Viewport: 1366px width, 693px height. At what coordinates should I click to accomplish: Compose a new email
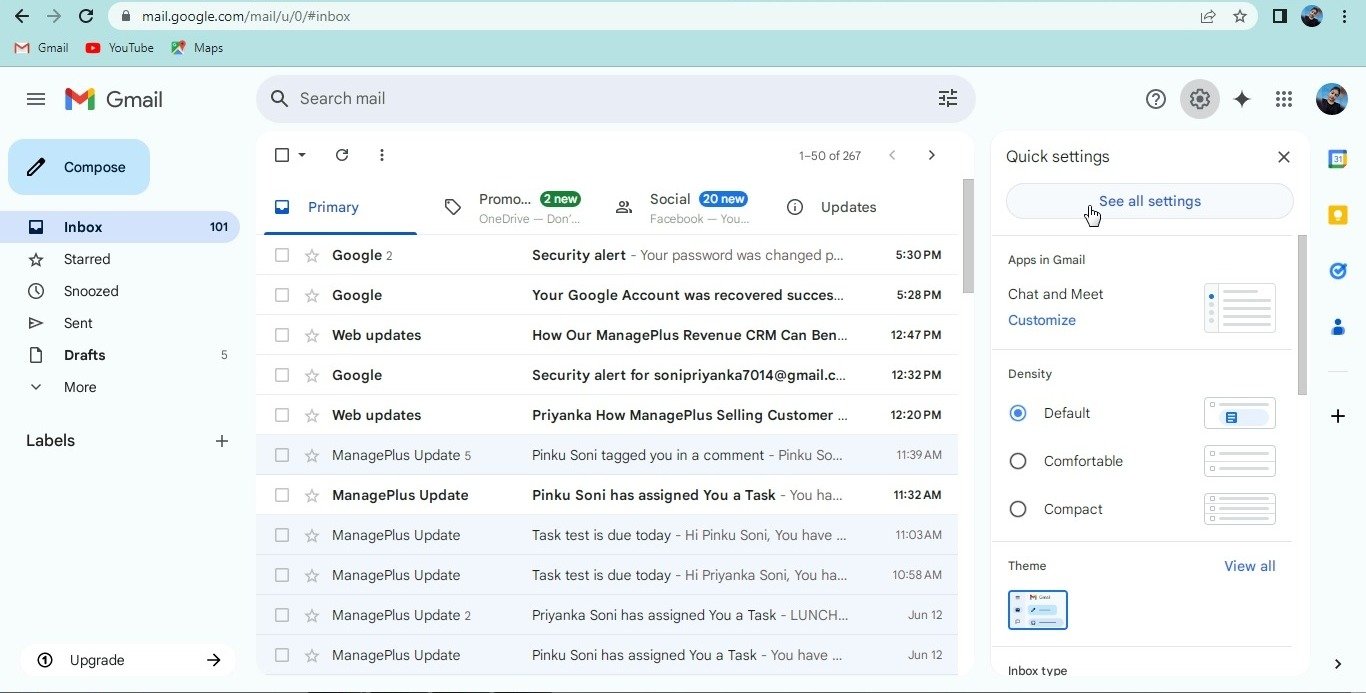pyautogui.click(x=79, y=167)
